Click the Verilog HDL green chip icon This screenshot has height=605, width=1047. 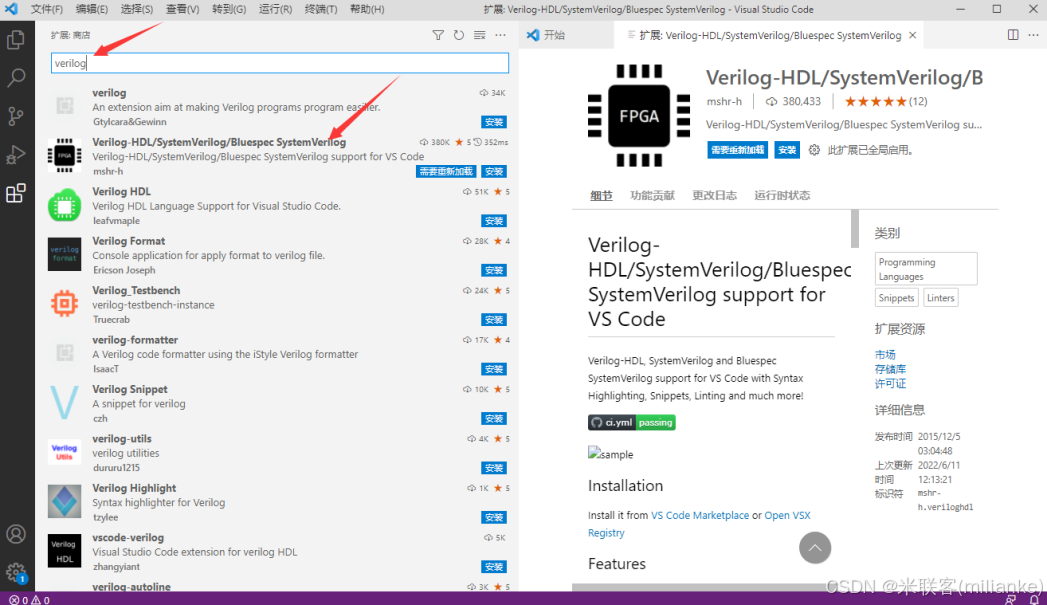pyautogui.click(x=64, y=206)
